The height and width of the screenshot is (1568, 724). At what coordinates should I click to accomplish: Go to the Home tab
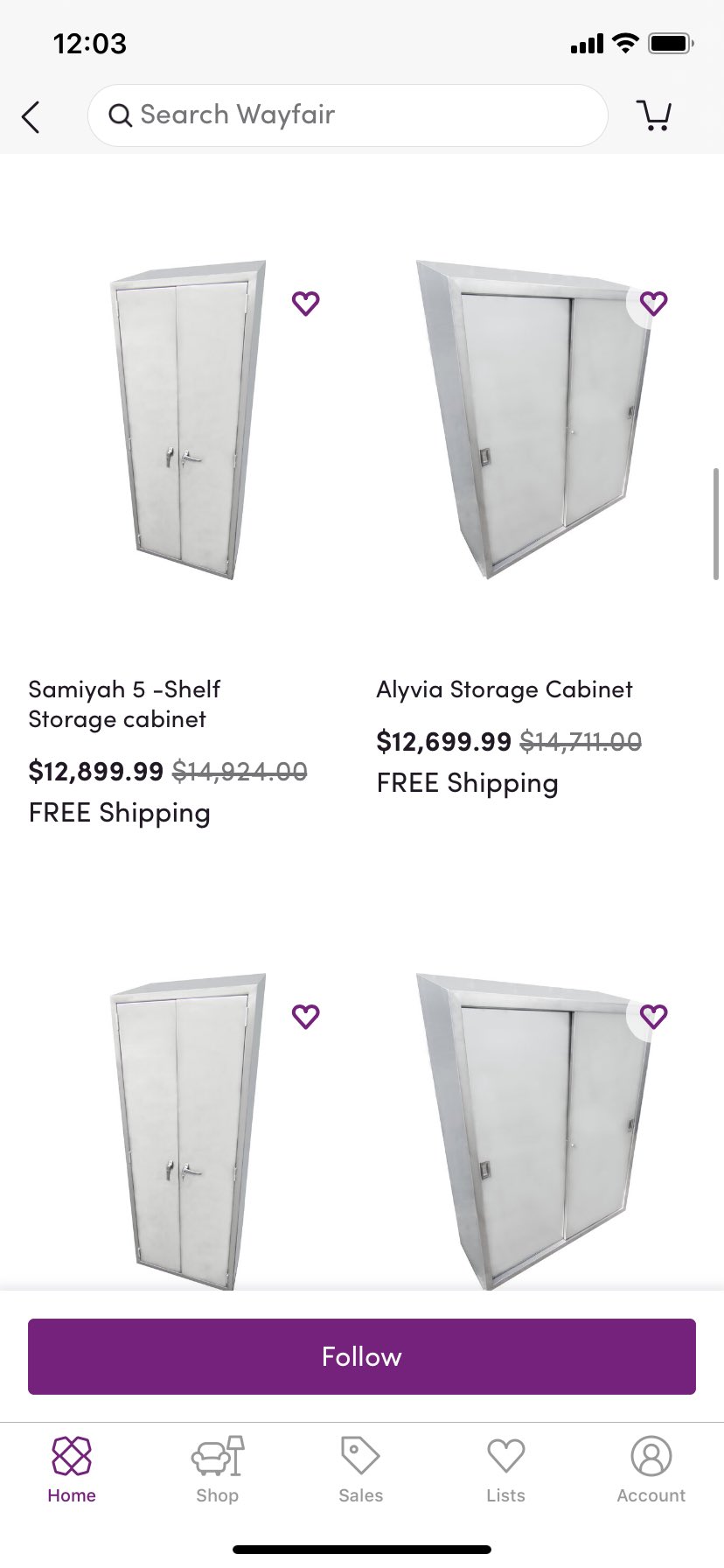point(72,1470)
